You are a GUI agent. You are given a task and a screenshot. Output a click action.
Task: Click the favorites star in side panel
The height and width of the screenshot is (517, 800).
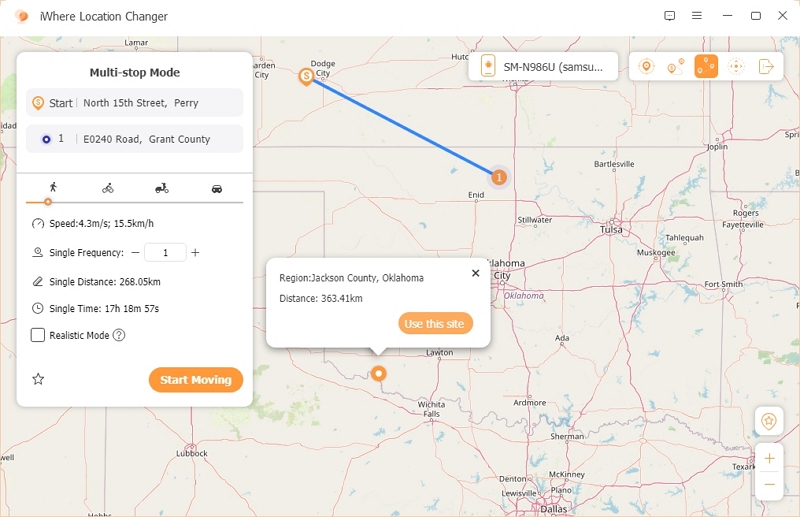(38, 379)
